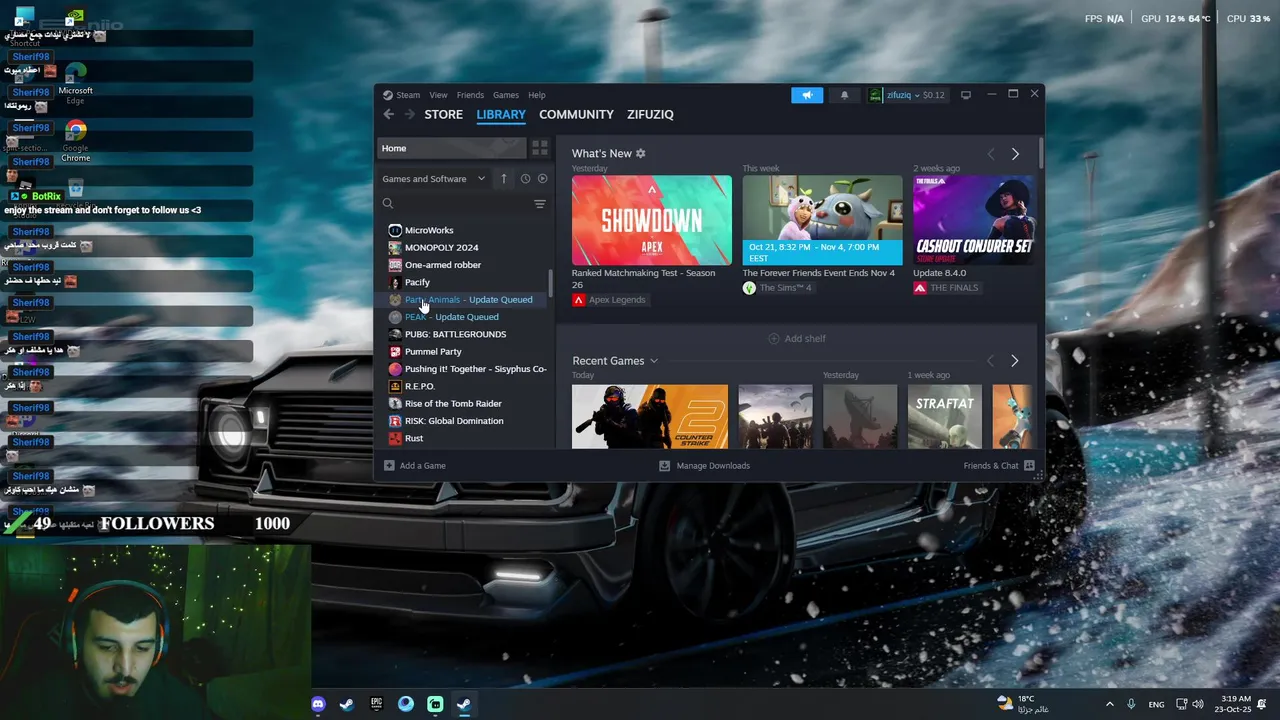Screen dimensions: 1280x720
Task: Show next What's New items
Action: pyautogui.click(x=1015, y=154)
